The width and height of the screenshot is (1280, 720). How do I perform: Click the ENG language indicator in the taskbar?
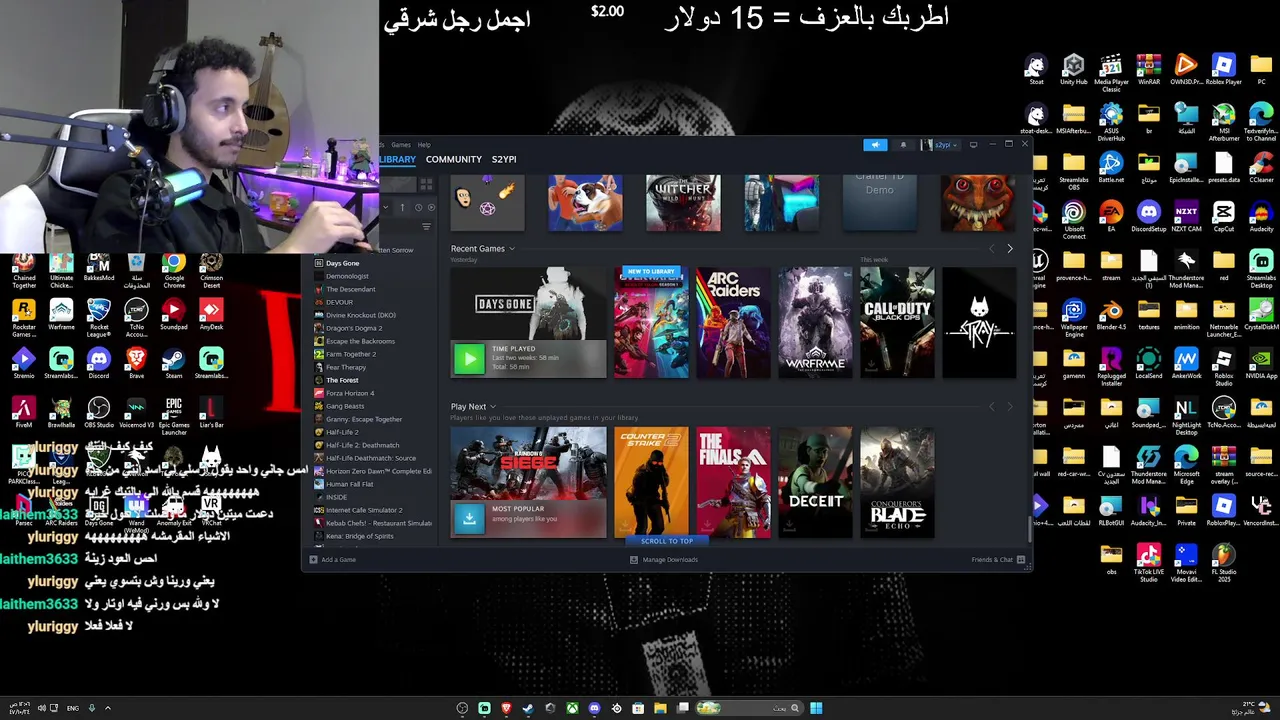pyautogui.click(x=73, y=708)
